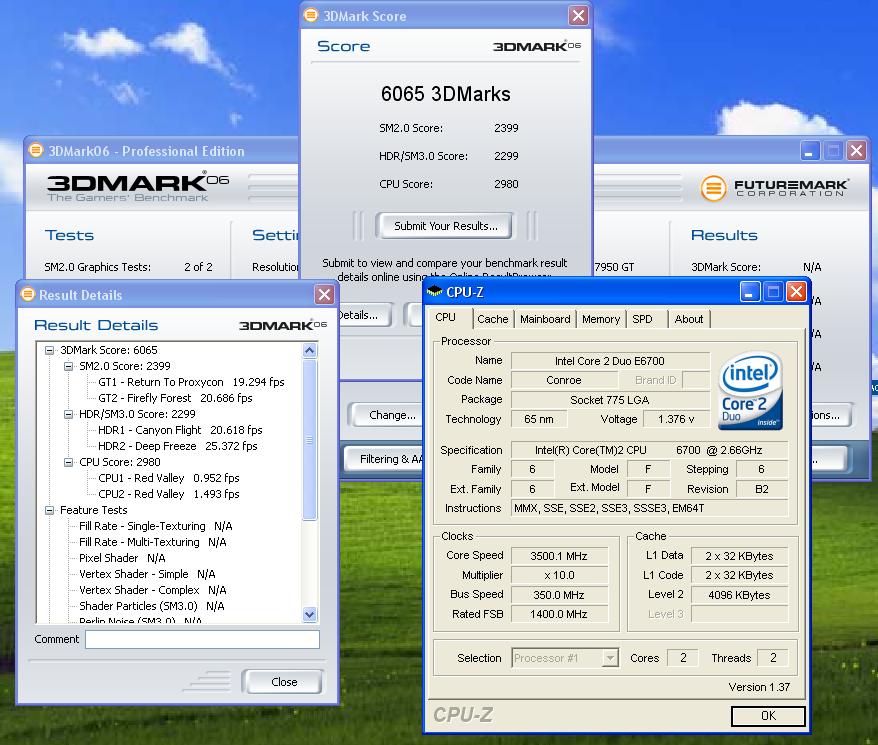Screen dimensions: 878x745
Task: Click the Conroe code name value
Action: pyautogui.click(x=564, y=380)
